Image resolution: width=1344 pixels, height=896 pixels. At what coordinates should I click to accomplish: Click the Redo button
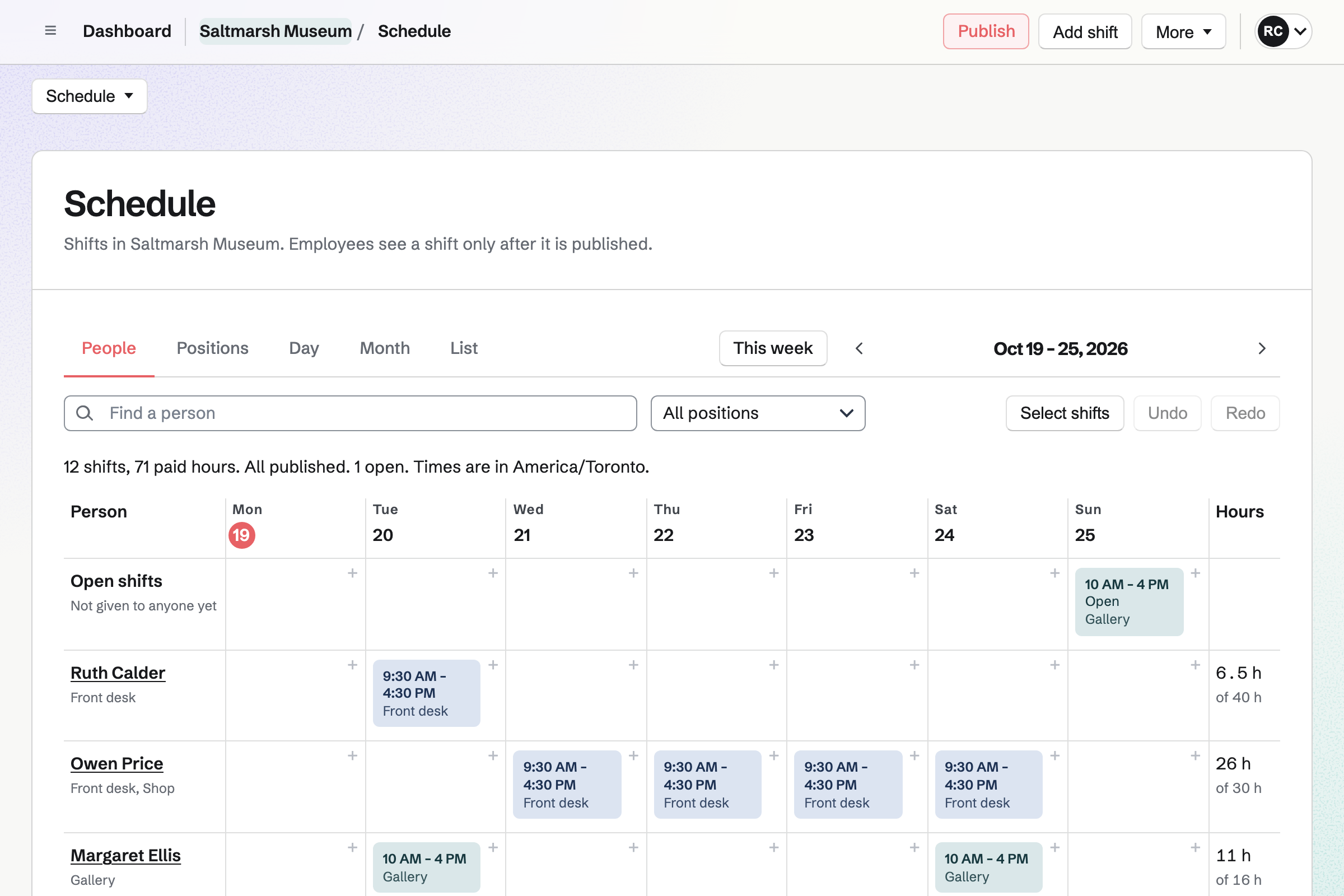(1245, 413)
